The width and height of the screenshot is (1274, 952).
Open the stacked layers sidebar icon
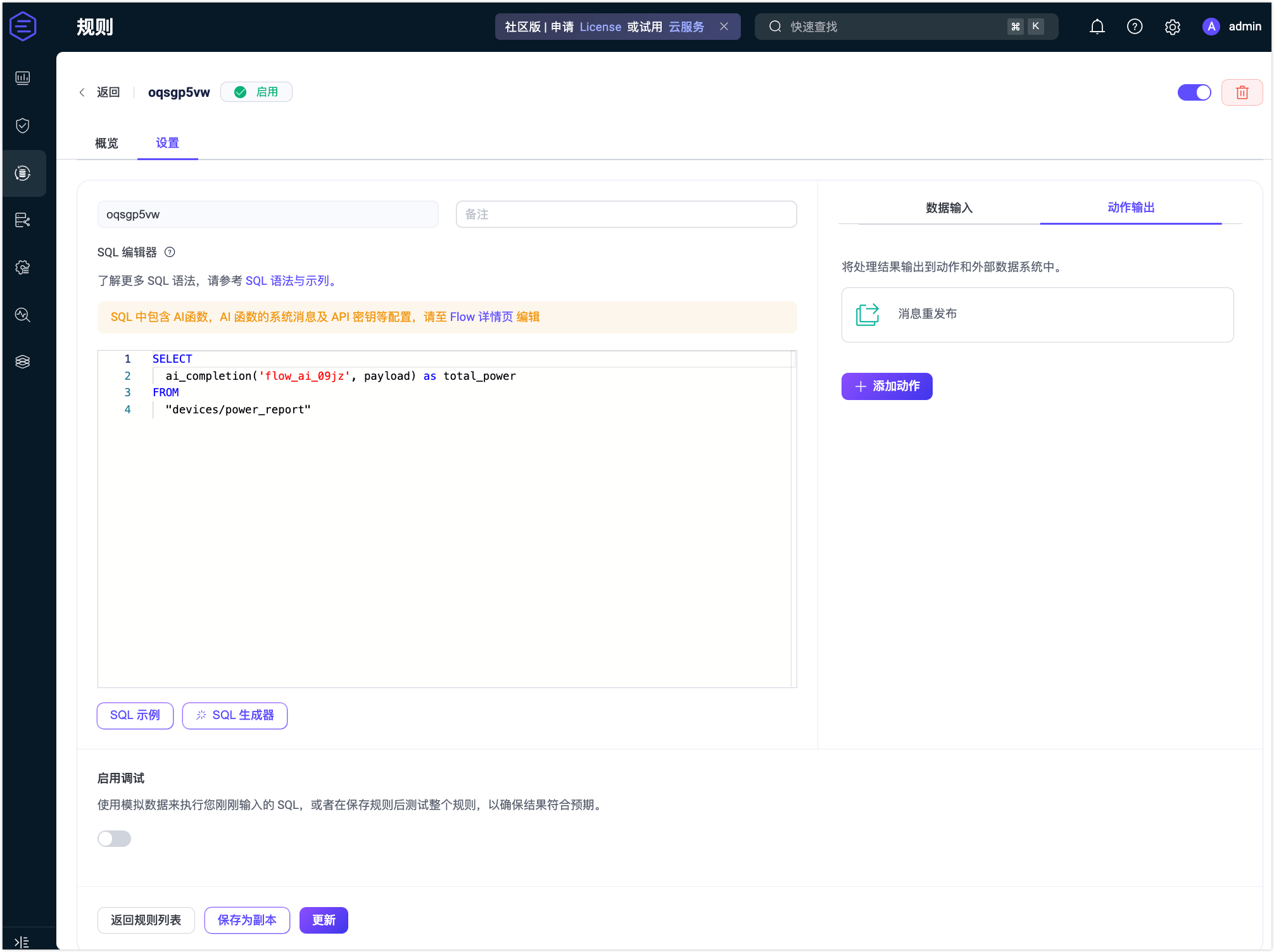pos(23,361)
